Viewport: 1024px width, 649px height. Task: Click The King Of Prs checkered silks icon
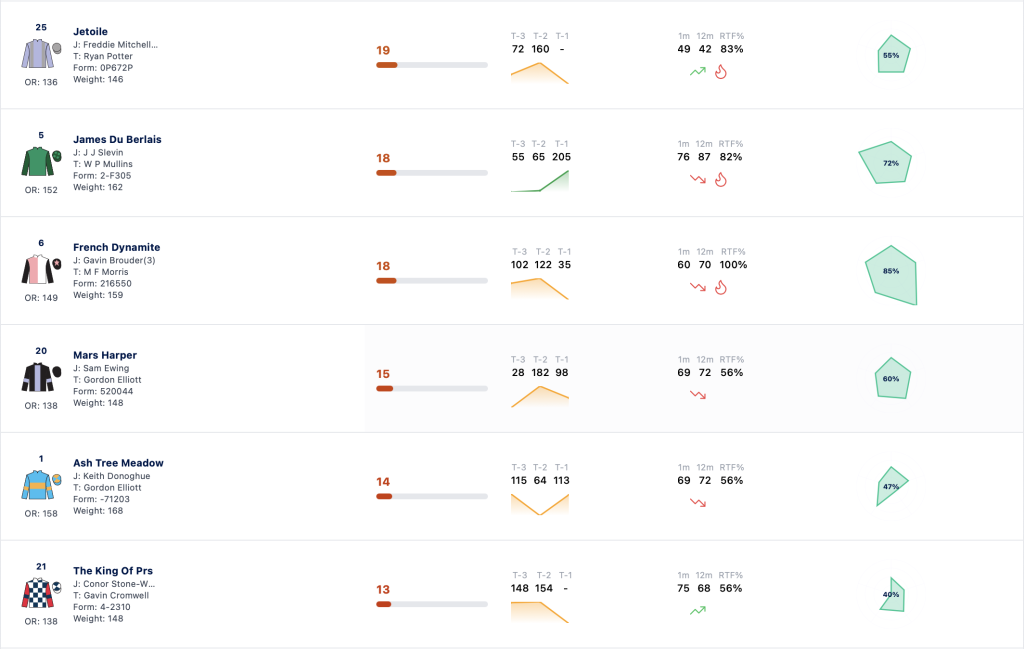41,594
